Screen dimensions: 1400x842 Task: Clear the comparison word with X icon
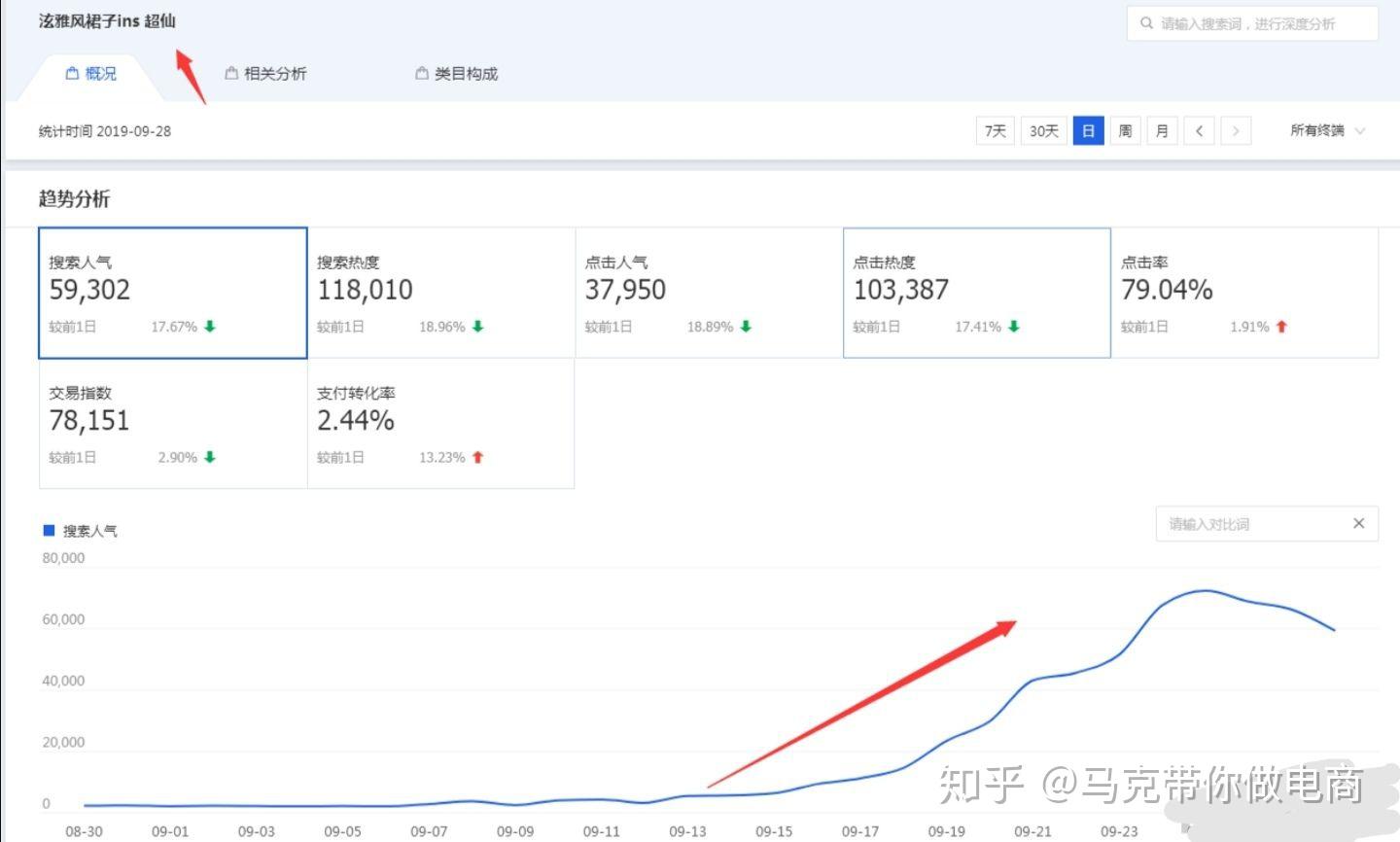pyautogui.click(x=1358, y=523)
